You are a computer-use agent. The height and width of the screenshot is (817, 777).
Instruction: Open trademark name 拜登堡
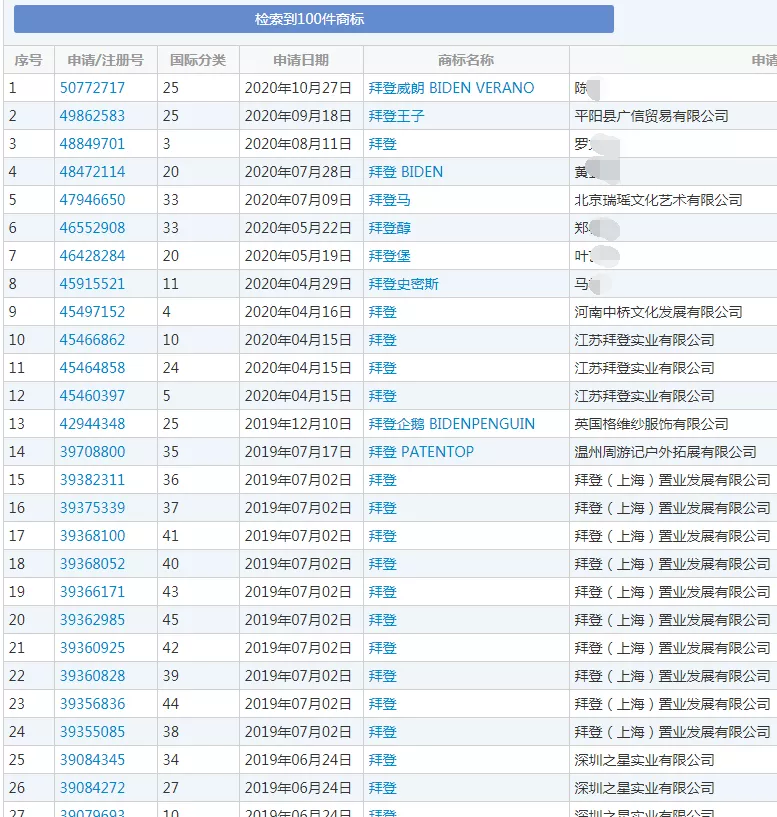click(x=389, y=256)
